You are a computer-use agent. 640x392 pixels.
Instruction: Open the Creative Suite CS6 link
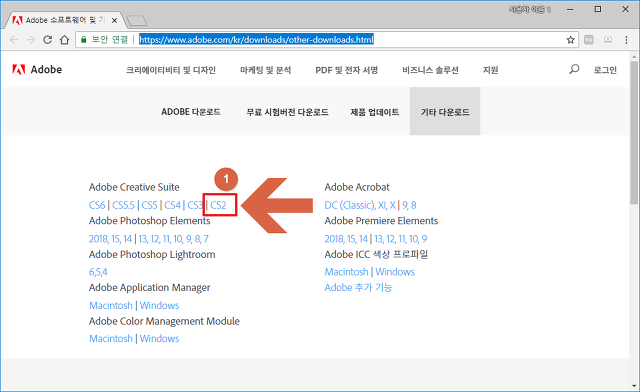(x=97, y=205)
